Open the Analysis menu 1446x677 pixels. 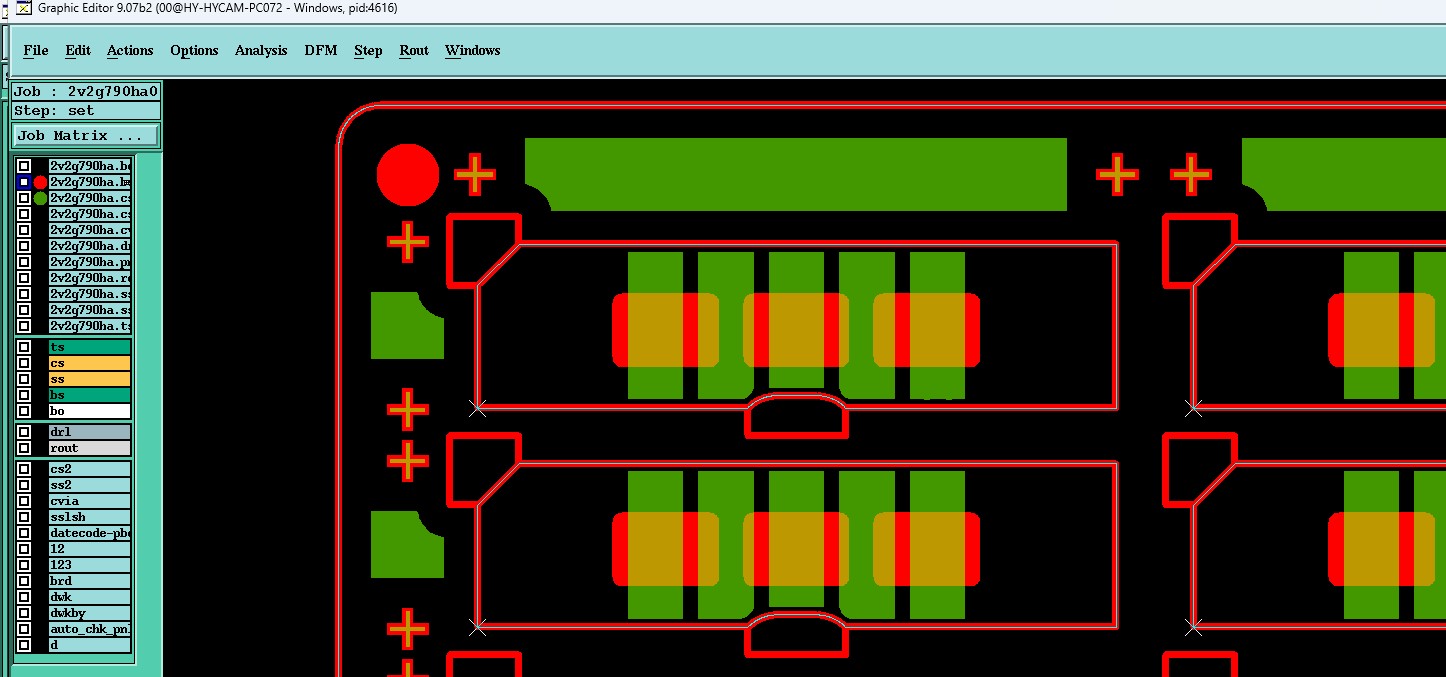tap(261, 50)
